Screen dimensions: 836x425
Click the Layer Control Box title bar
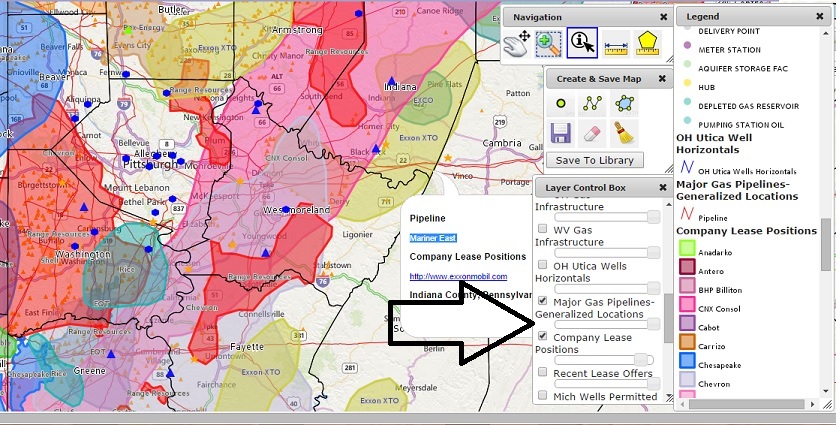(602, 187)
